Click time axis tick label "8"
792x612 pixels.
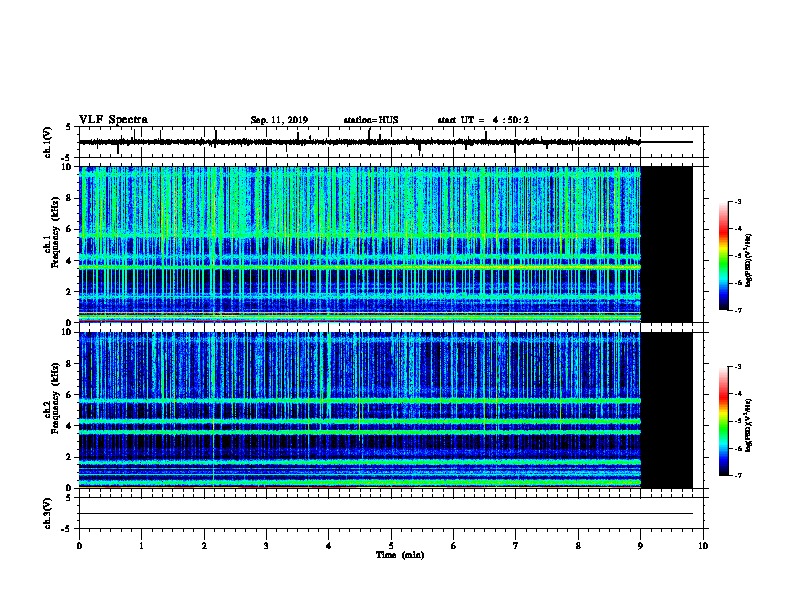578,546
